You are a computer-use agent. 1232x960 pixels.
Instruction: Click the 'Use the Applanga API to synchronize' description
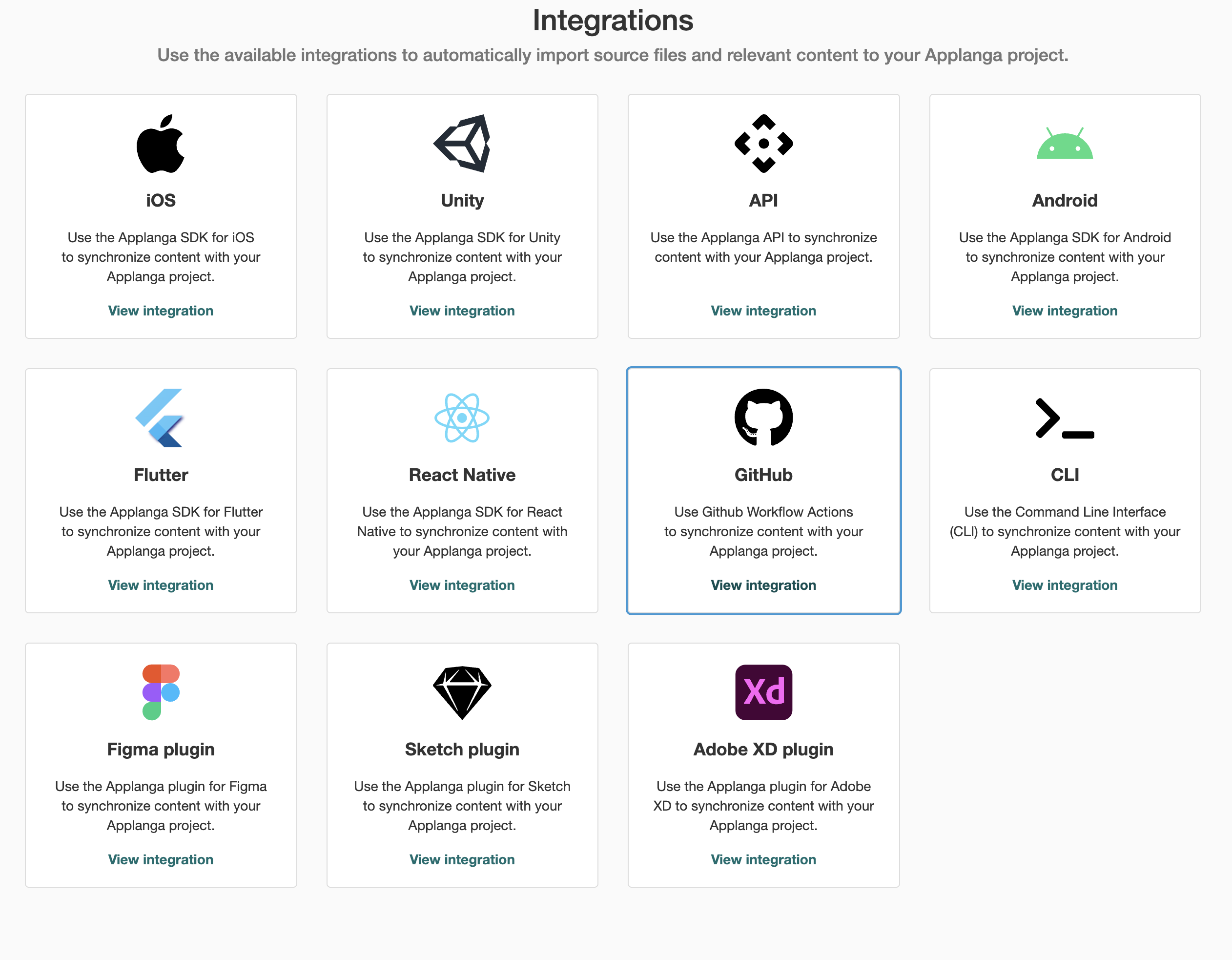pyautogui.click(x=763, y=247)
